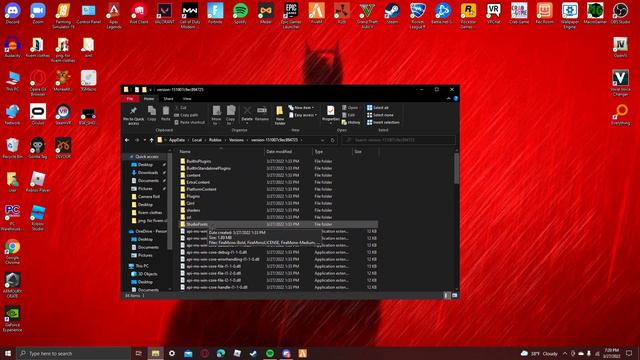
Task: Click Pin to Quick access in ribbon
Action: (133, 115)
